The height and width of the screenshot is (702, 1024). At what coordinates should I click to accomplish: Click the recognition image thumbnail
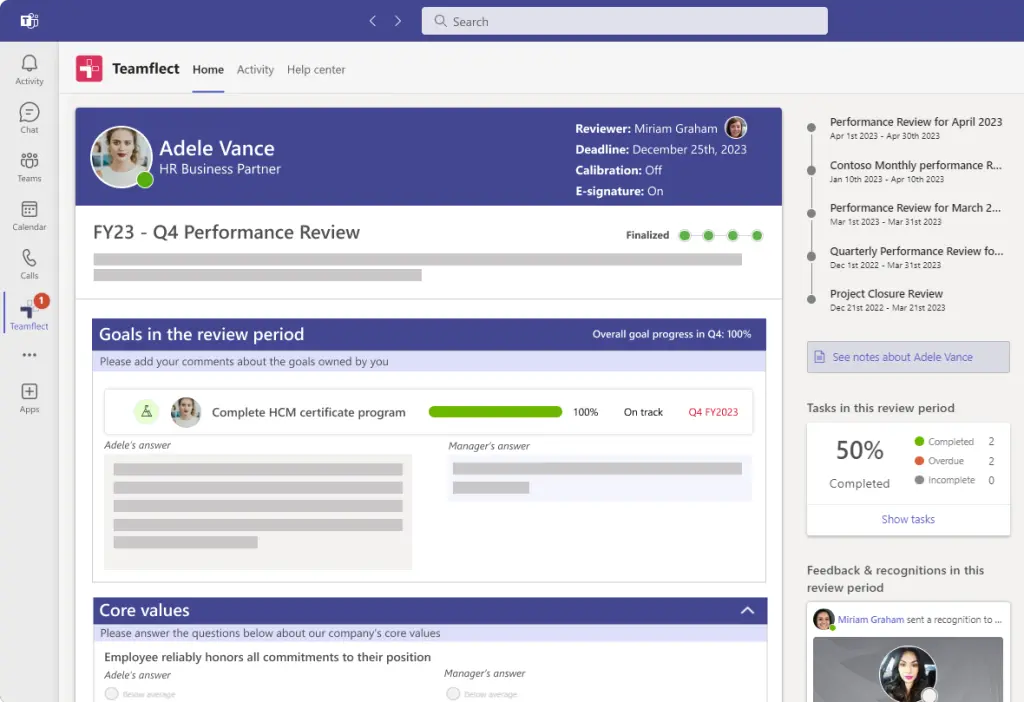(908, 669)
